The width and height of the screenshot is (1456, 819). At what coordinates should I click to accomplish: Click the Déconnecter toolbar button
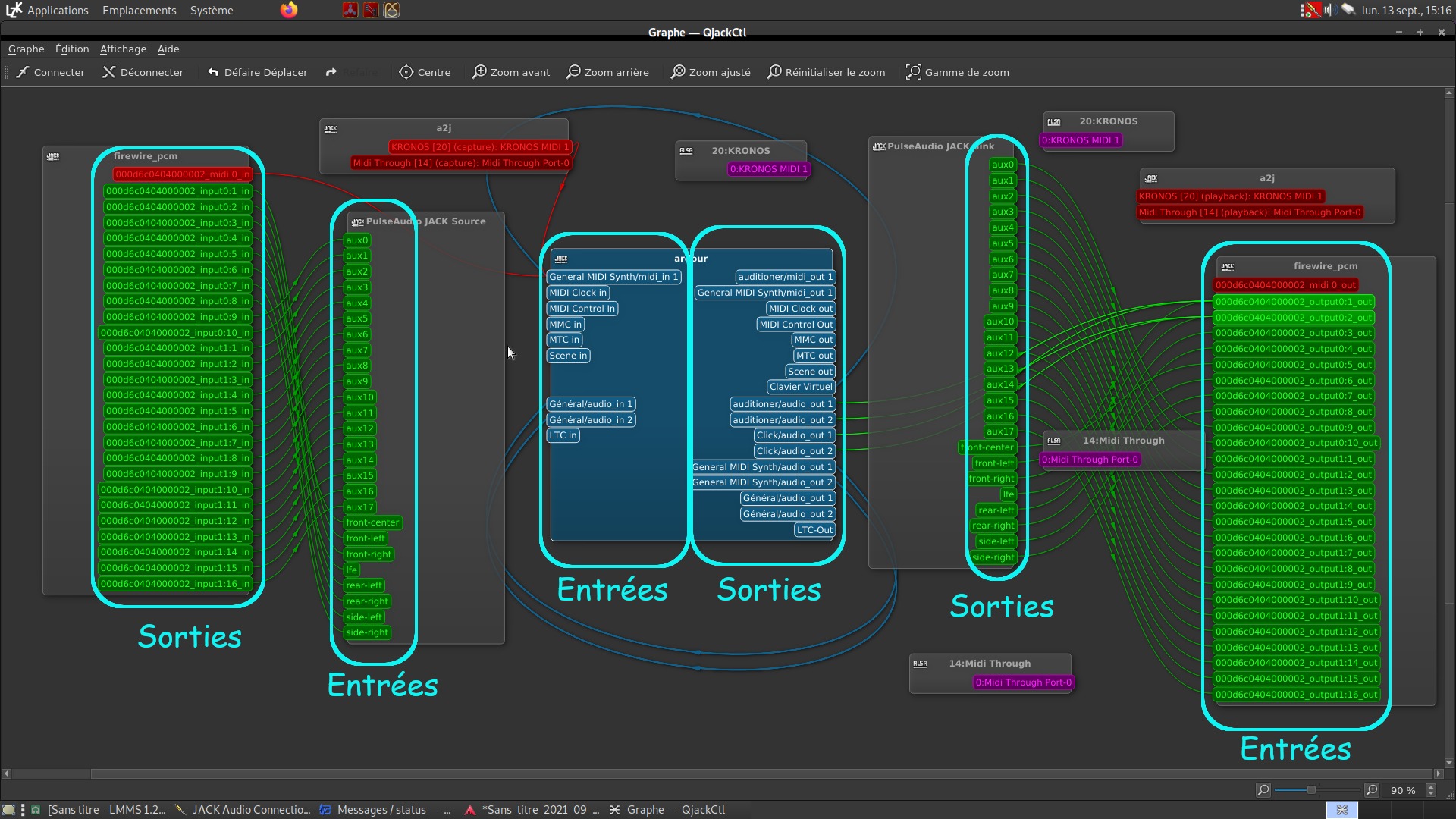143,72
